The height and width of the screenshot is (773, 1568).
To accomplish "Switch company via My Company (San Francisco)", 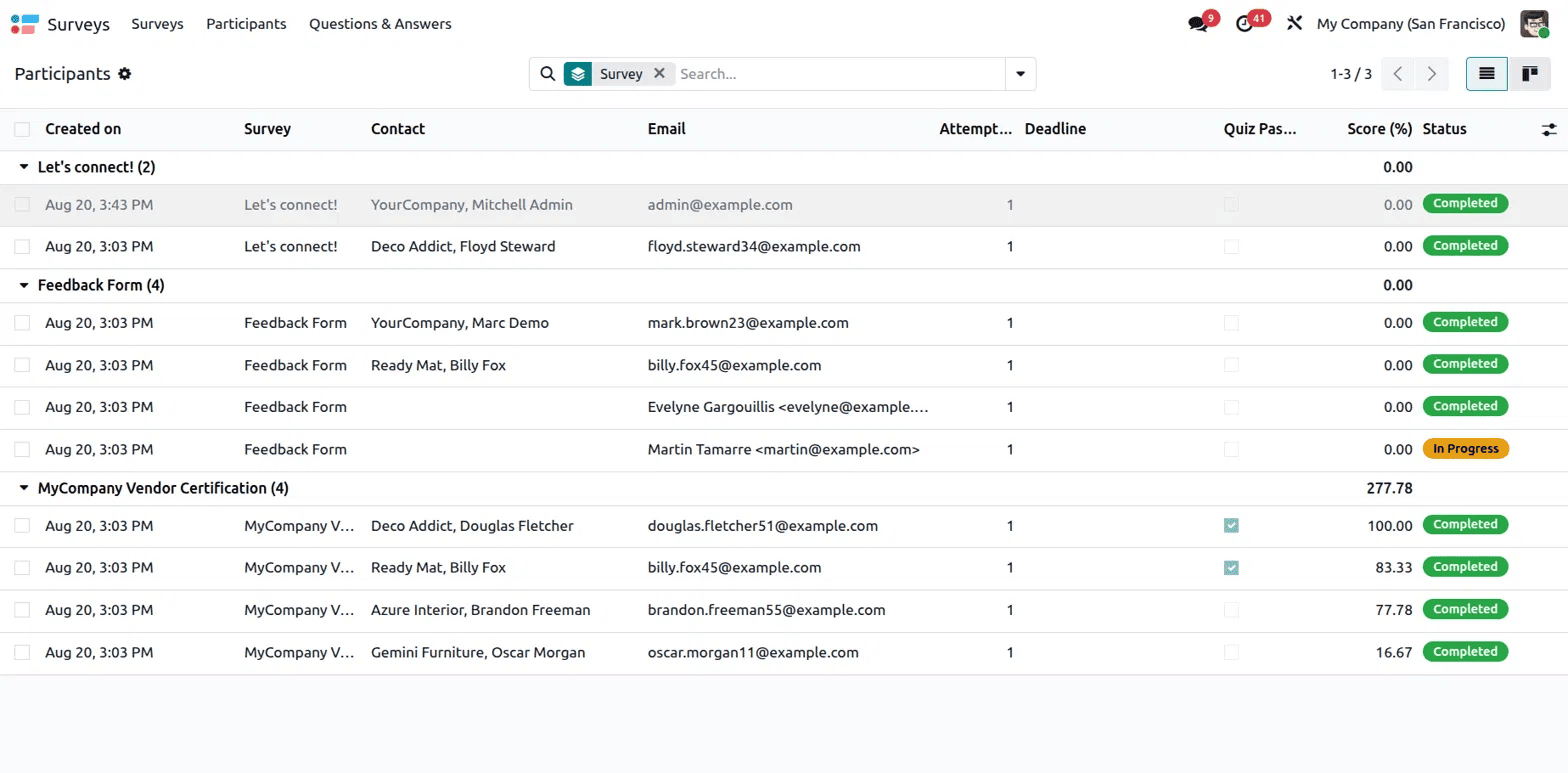I will (x=1411, y=24).
